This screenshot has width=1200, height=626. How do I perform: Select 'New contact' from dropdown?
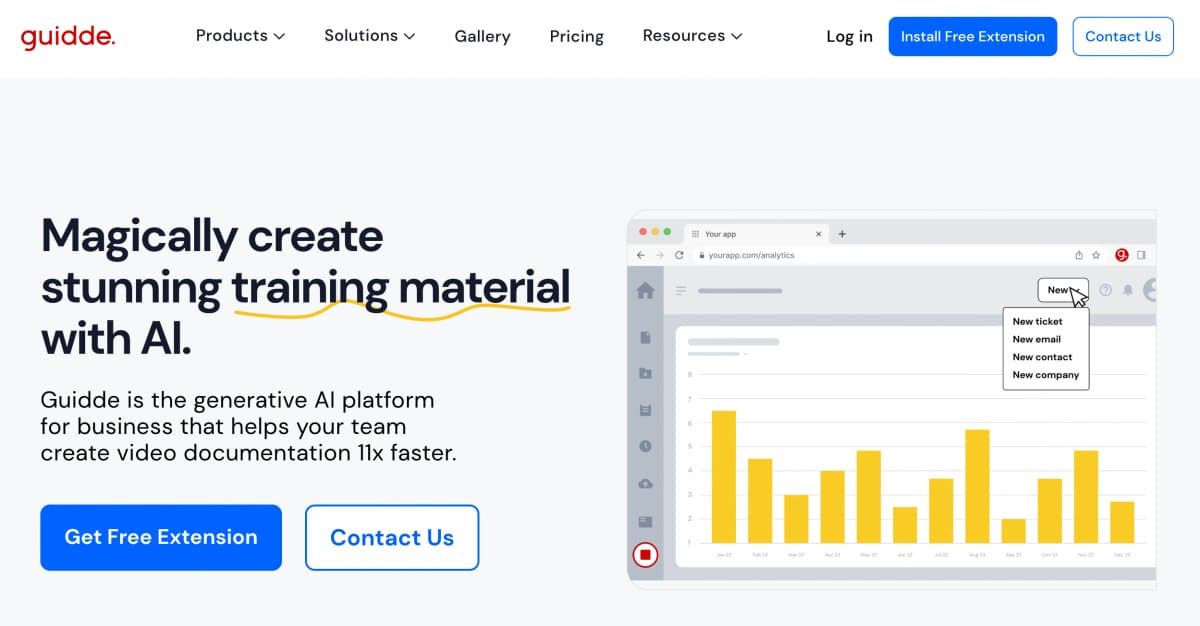tap(1042, 357)
